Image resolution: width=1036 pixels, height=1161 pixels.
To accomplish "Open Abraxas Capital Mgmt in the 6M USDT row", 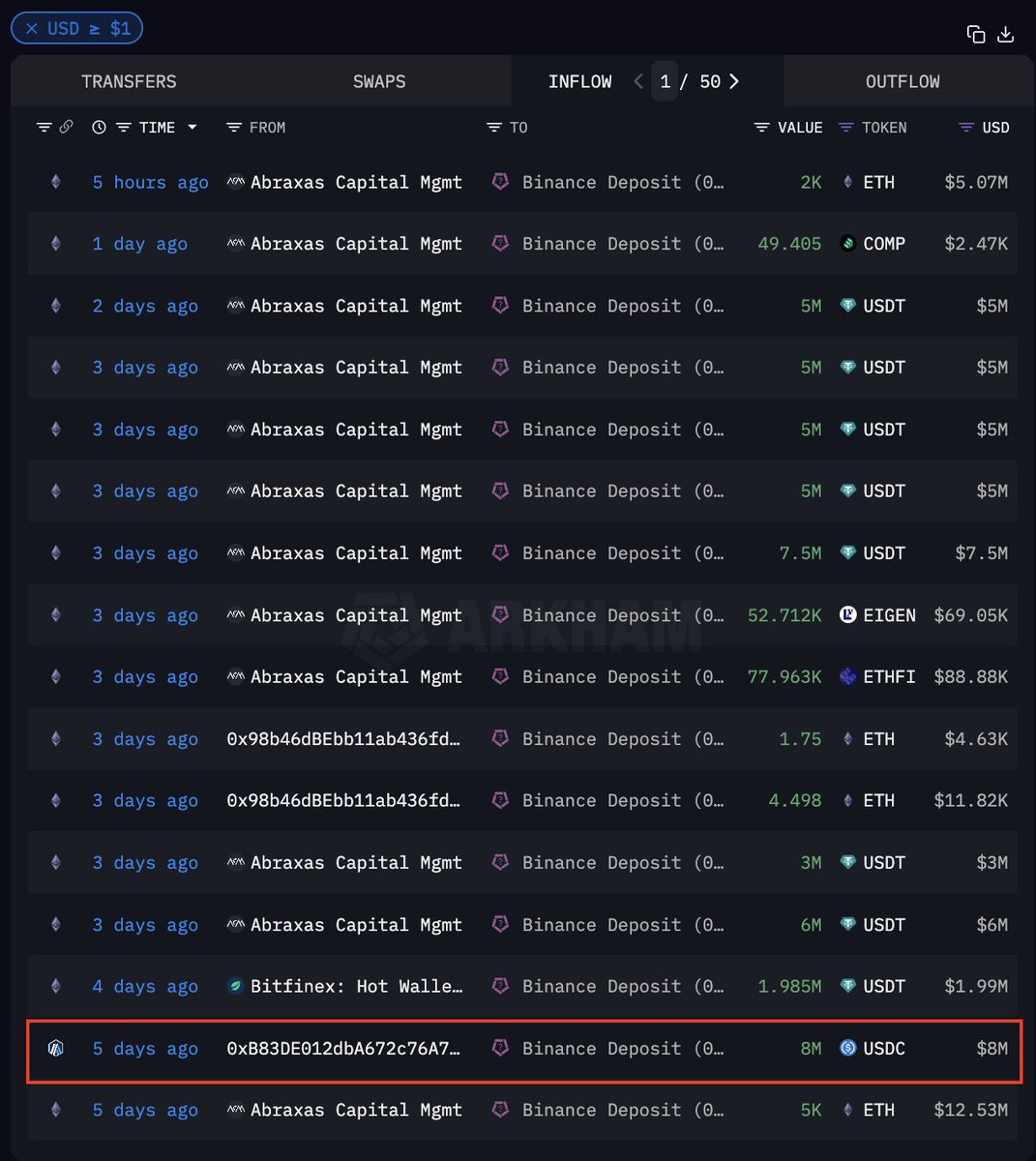I will (x=356, y=925).
